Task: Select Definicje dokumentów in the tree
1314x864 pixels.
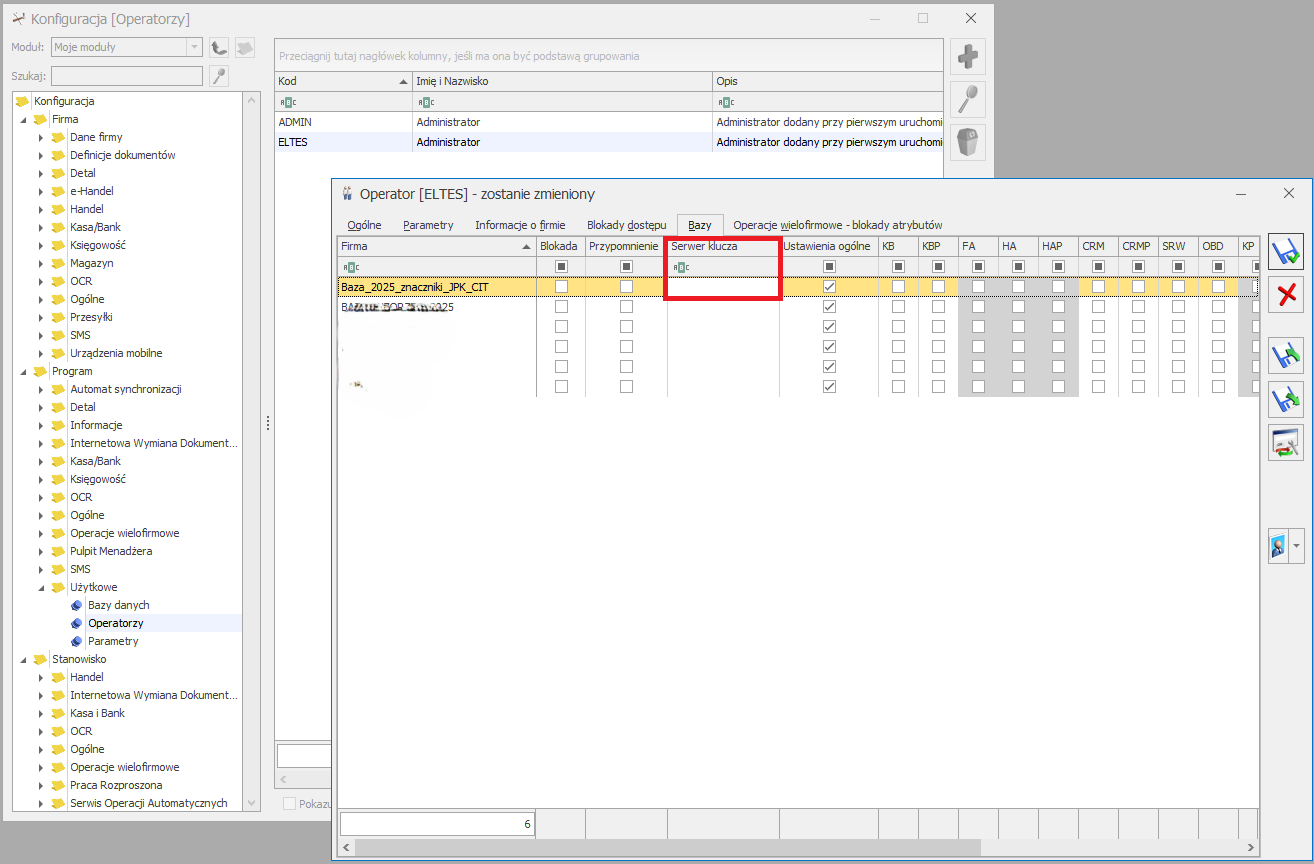Action: point(122,155)
